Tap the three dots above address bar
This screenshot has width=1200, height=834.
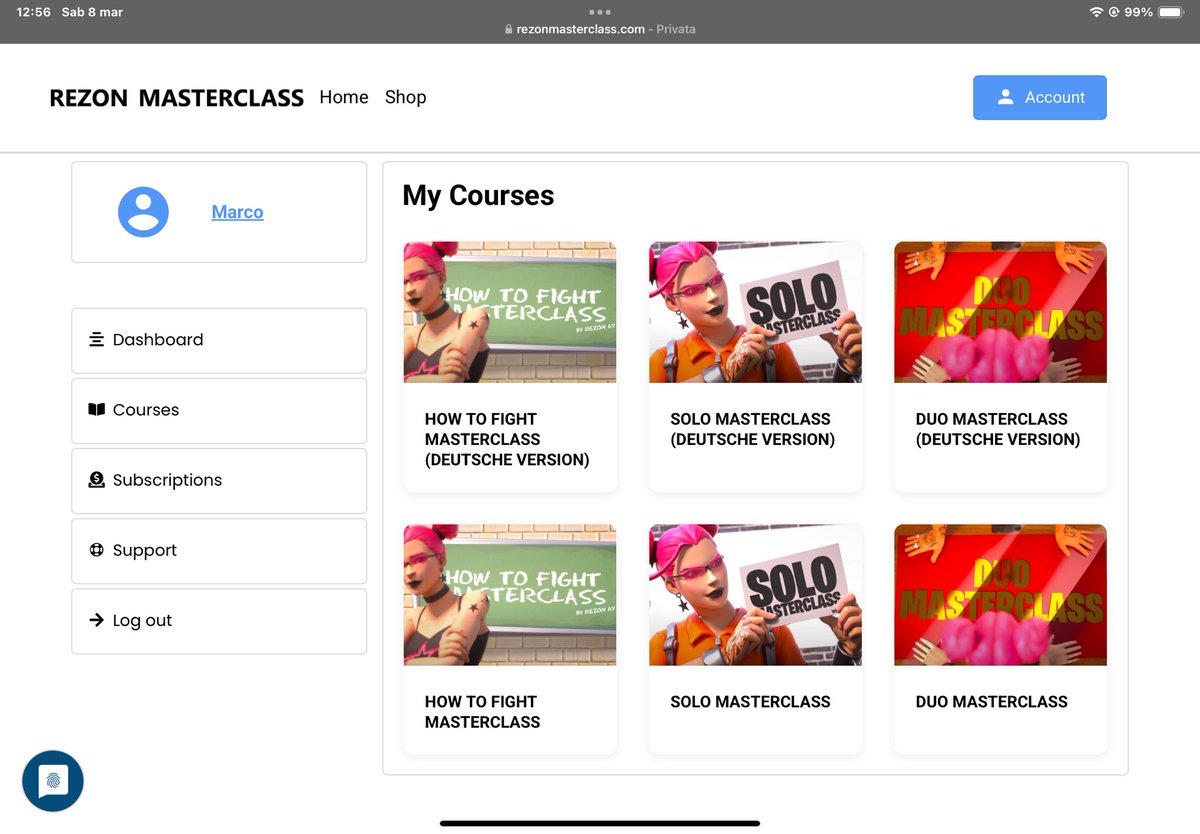point(600,12)
